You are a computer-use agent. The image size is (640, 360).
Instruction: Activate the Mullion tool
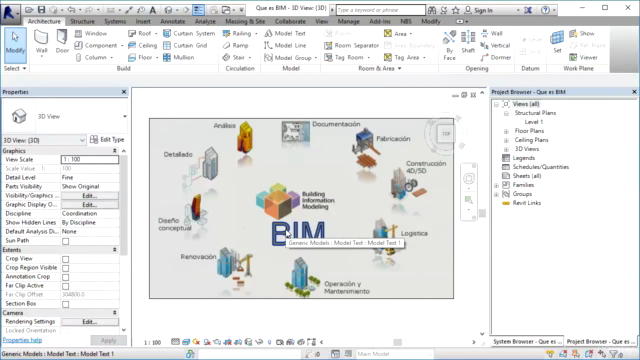coord(179,58)
